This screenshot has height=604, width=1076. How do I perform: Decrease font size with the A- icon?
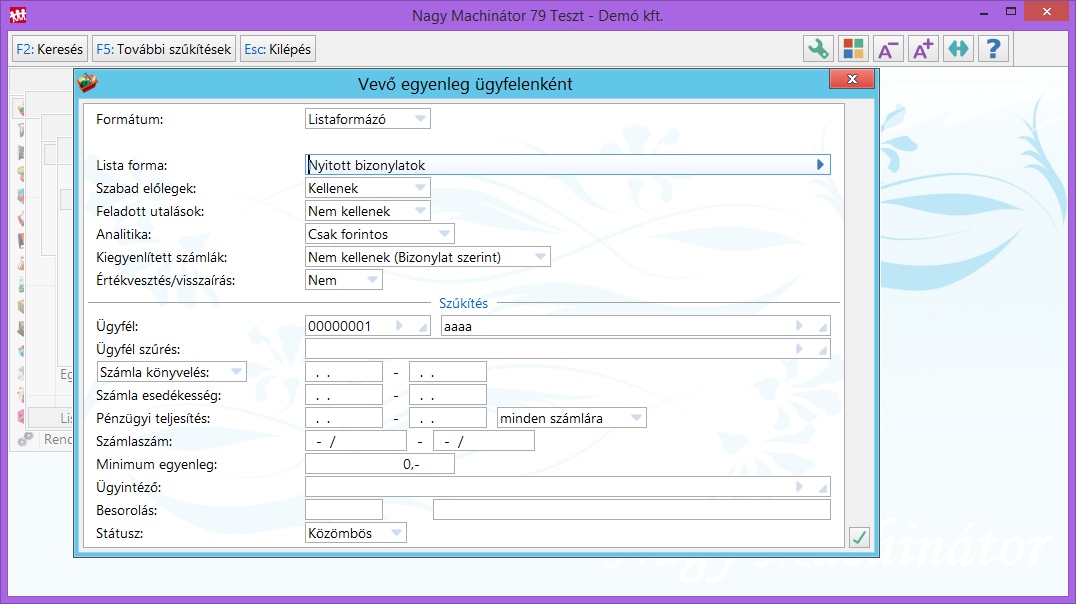click(888, 49)
